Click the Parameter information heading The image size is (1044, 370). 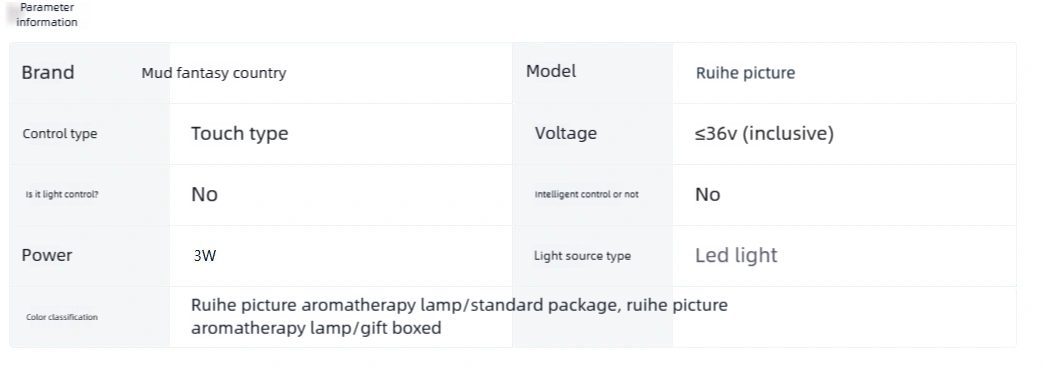coord(47,15)
